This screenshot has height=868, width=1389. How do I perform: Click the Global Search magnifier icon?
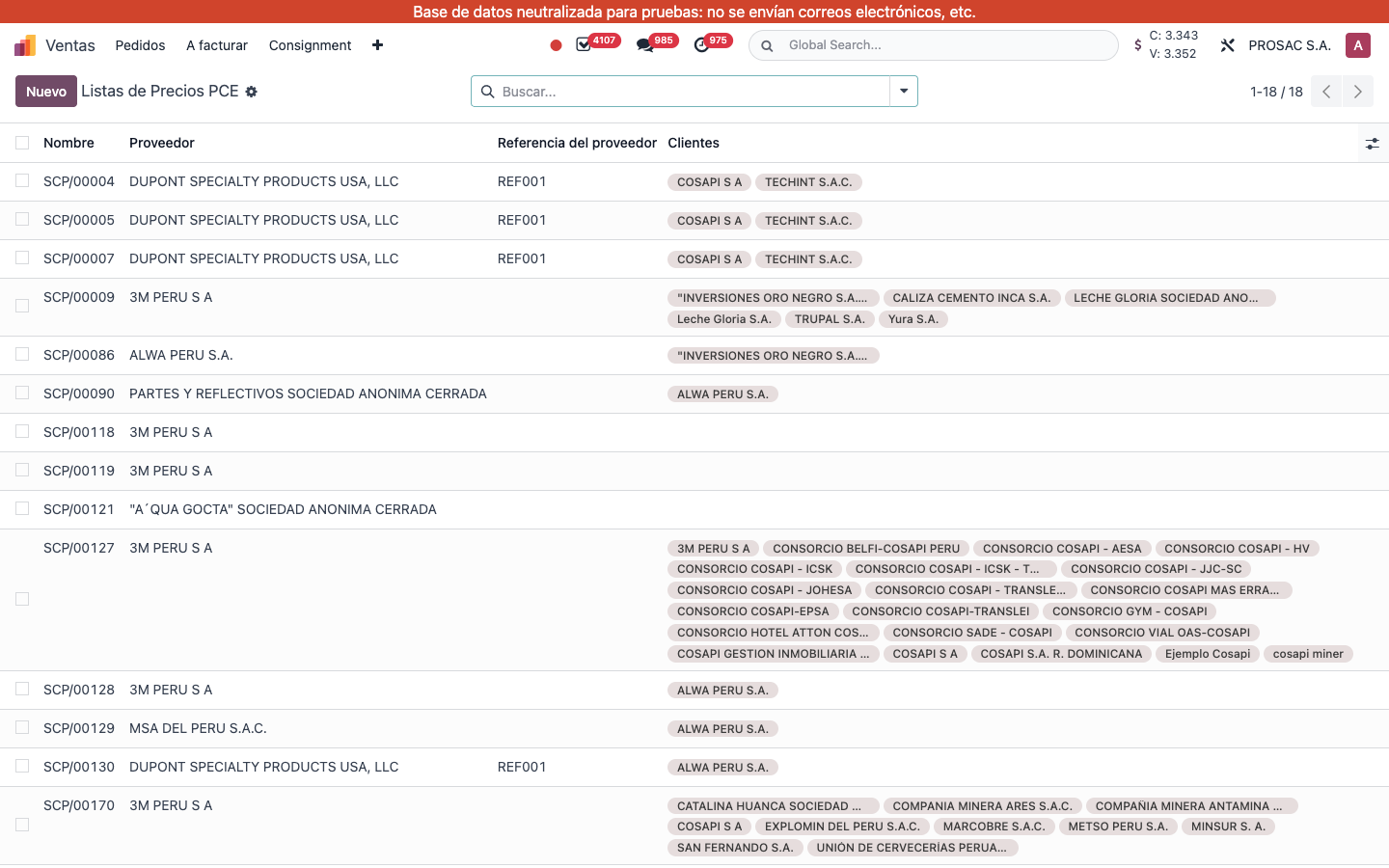pos(767,45)
